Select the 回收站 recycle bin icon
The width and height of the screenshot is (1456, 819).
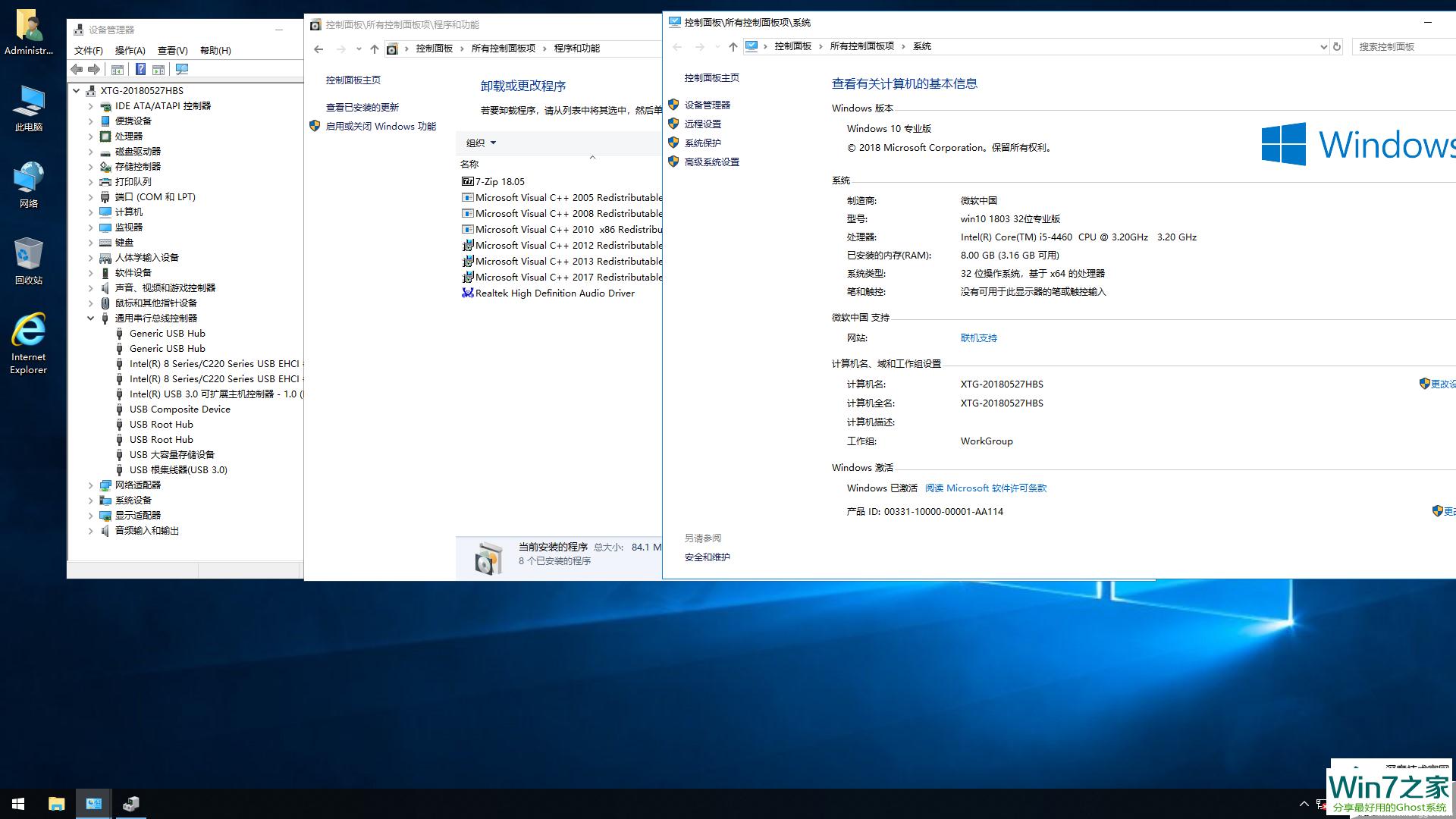29,261
